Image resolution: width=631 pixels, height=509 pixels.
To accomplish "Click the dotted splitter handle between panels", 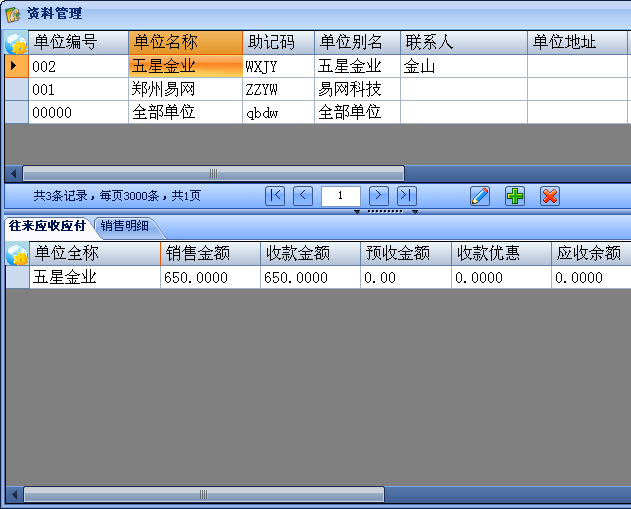I will click(385, 211).
